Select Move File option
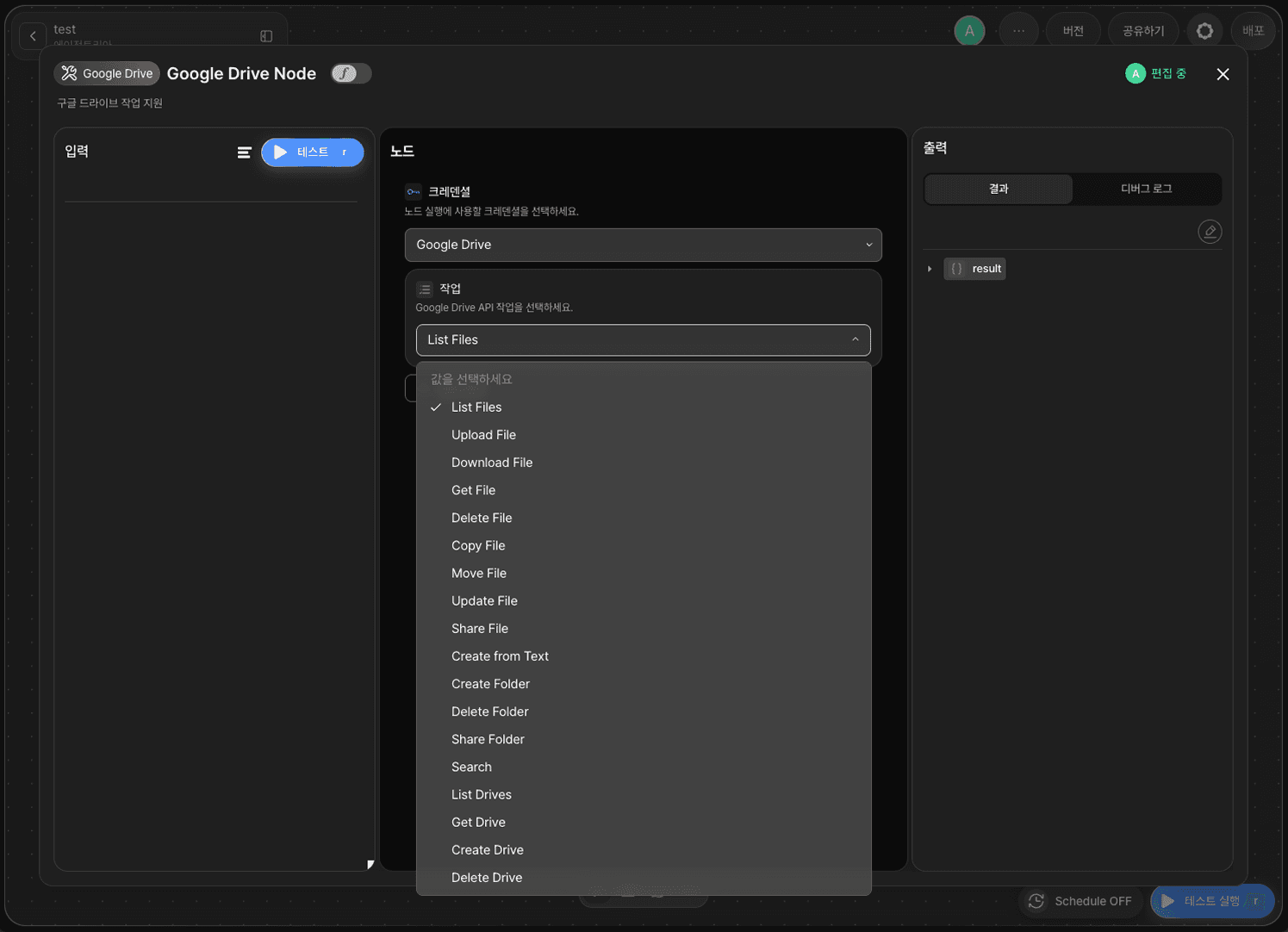Viewport: 1288px width, 932px height. point(644,573)
